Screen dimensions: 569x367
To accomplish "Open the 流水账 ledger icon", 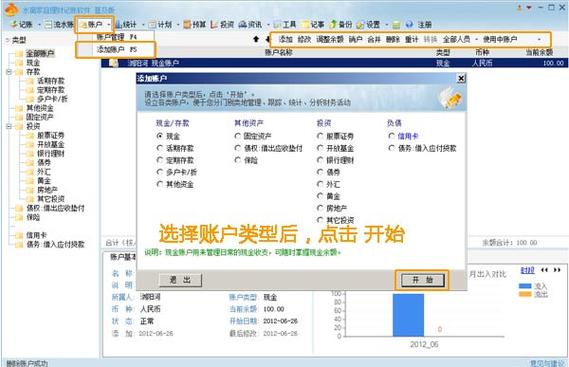I will point(48,24).
